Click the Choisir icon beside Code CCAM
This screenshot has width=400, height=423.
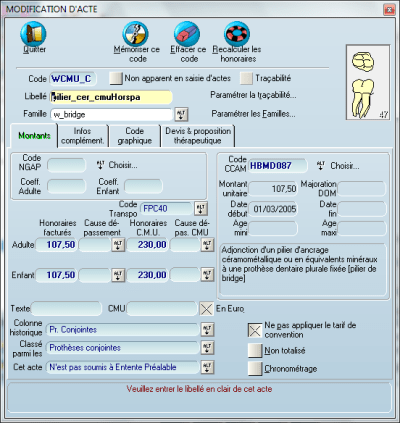(x=321, y=166)
